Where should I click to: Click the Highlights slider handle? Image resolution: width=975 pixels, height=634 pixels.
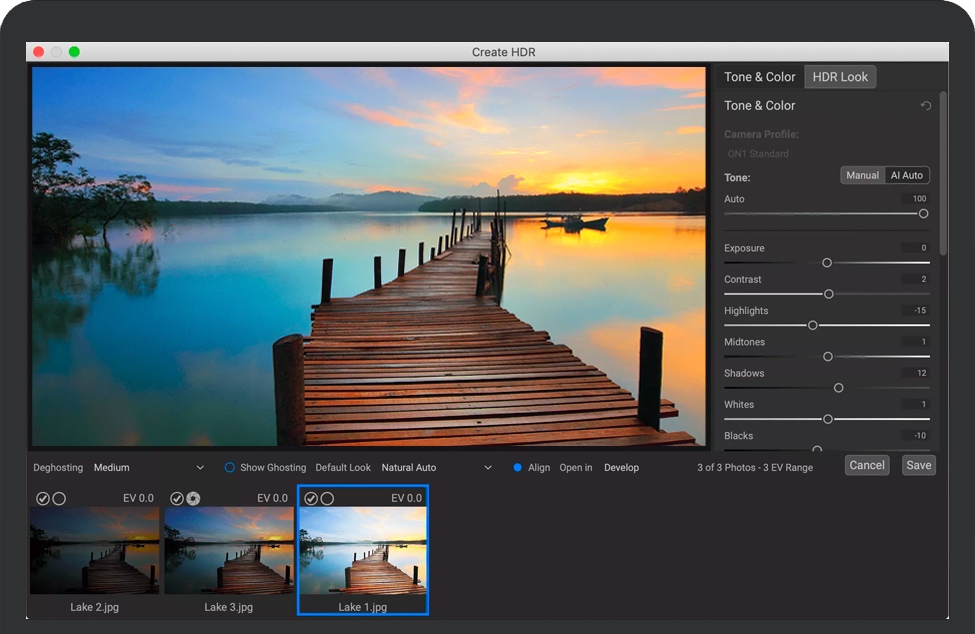click(812, 325)
